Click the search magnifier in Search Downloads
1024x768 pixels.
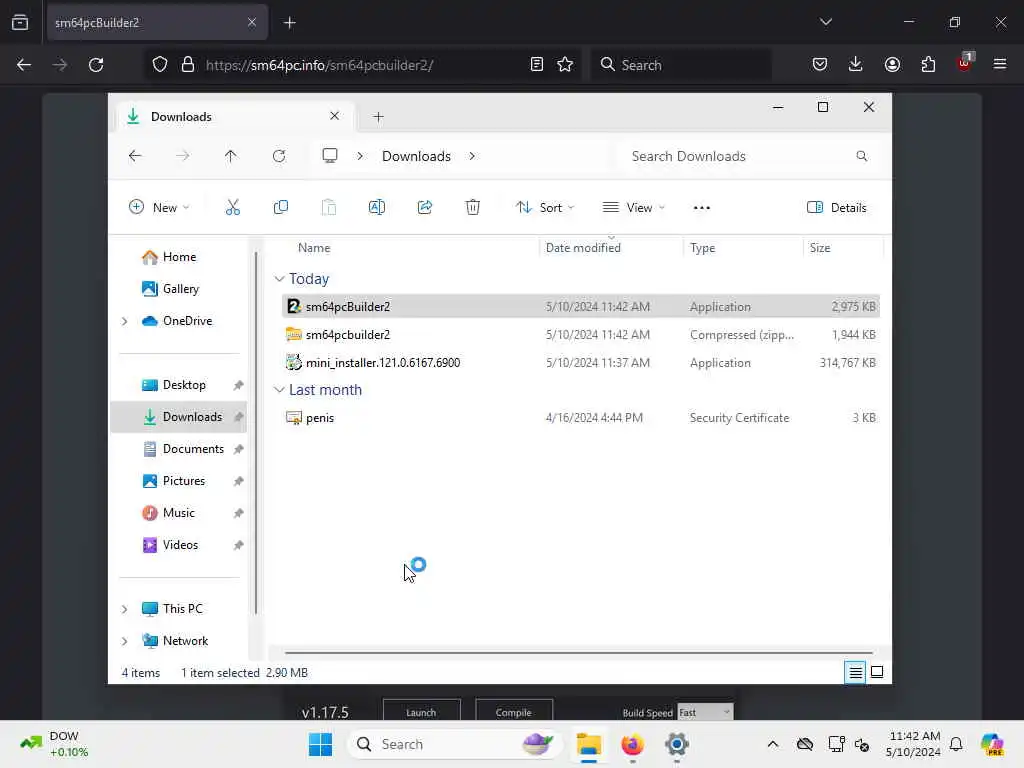pyautogui.click(x=861, y=156)
